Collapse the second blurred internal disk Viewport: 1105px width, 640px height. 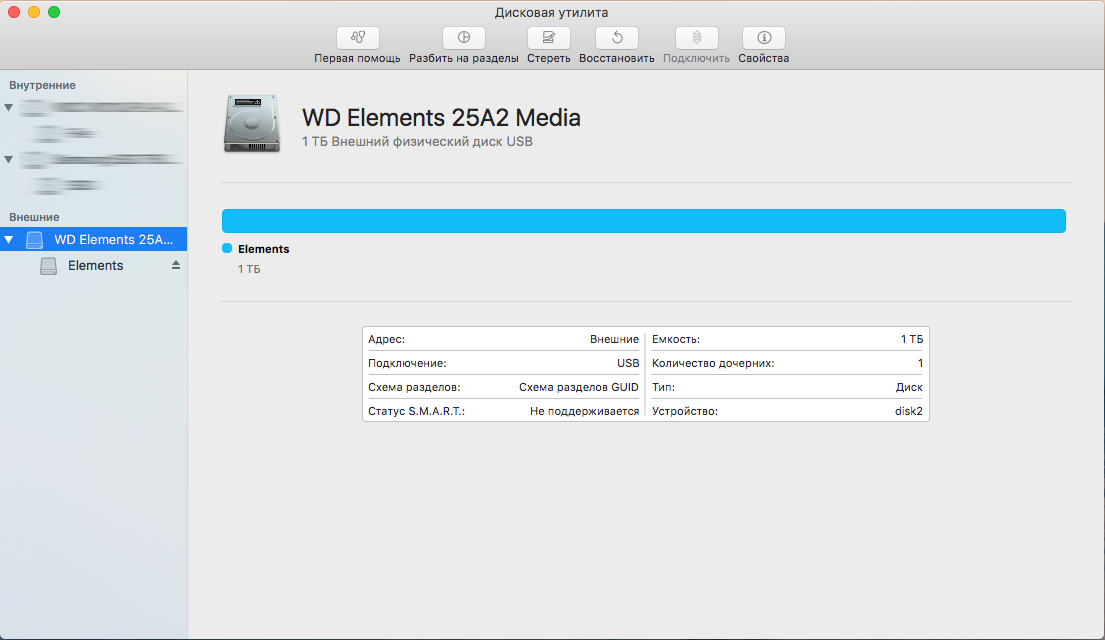click(8, 160)
